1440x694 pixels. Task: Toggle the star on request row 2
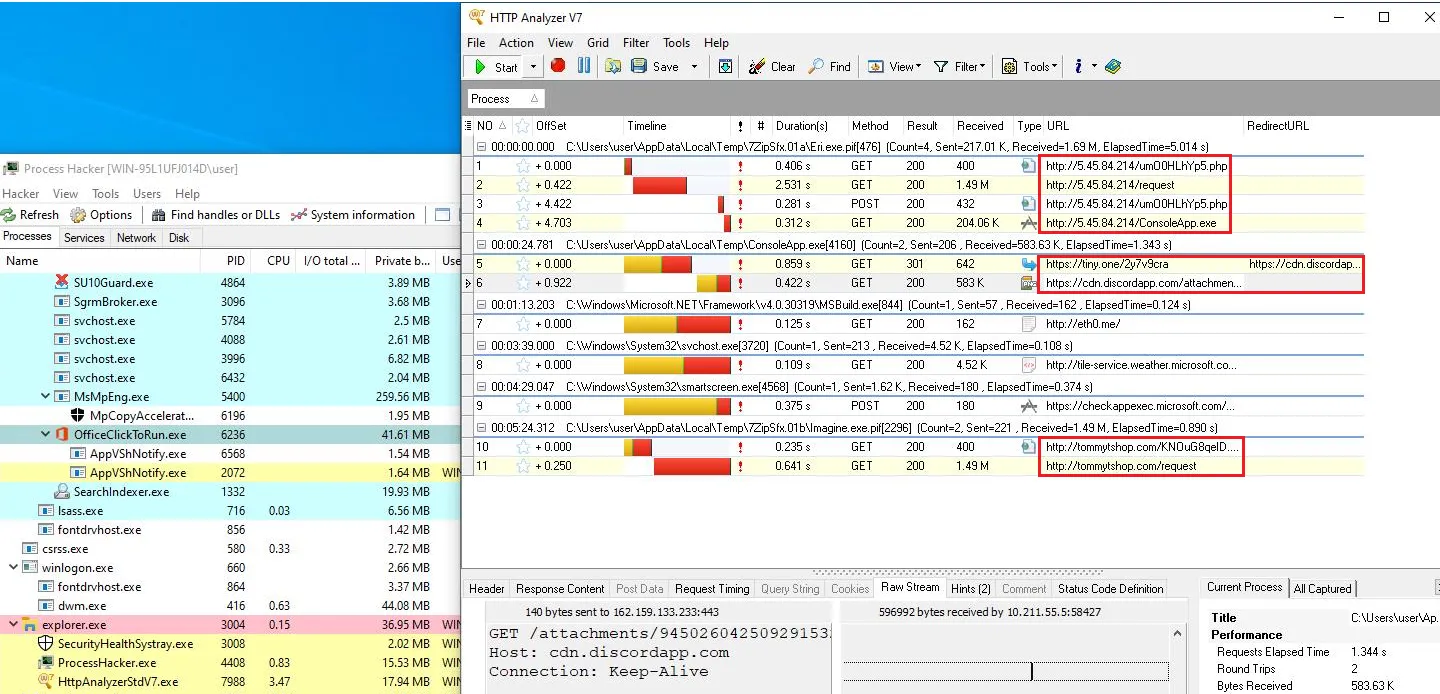[522, 185]
